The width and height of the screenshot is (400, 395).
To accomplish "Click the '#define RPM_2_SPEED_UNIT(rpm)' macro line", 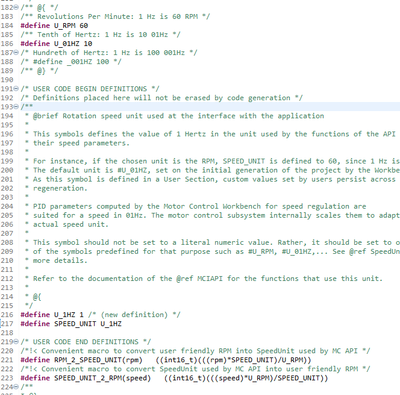I will point(166,360).
